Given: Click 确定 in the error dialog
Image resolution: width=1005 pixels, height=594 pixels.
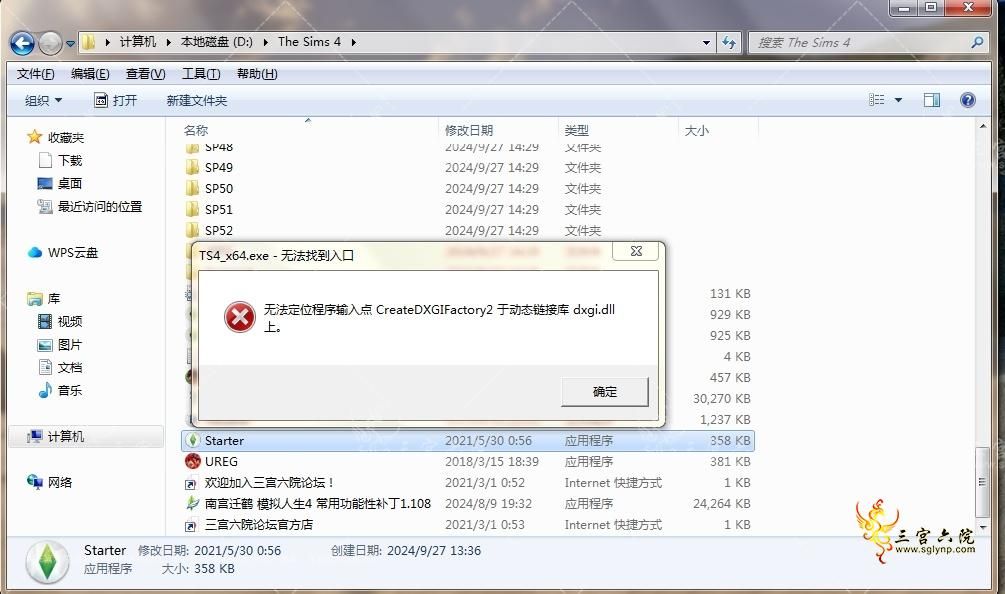Looking at the screenshot, I should [x=604, y=392].
